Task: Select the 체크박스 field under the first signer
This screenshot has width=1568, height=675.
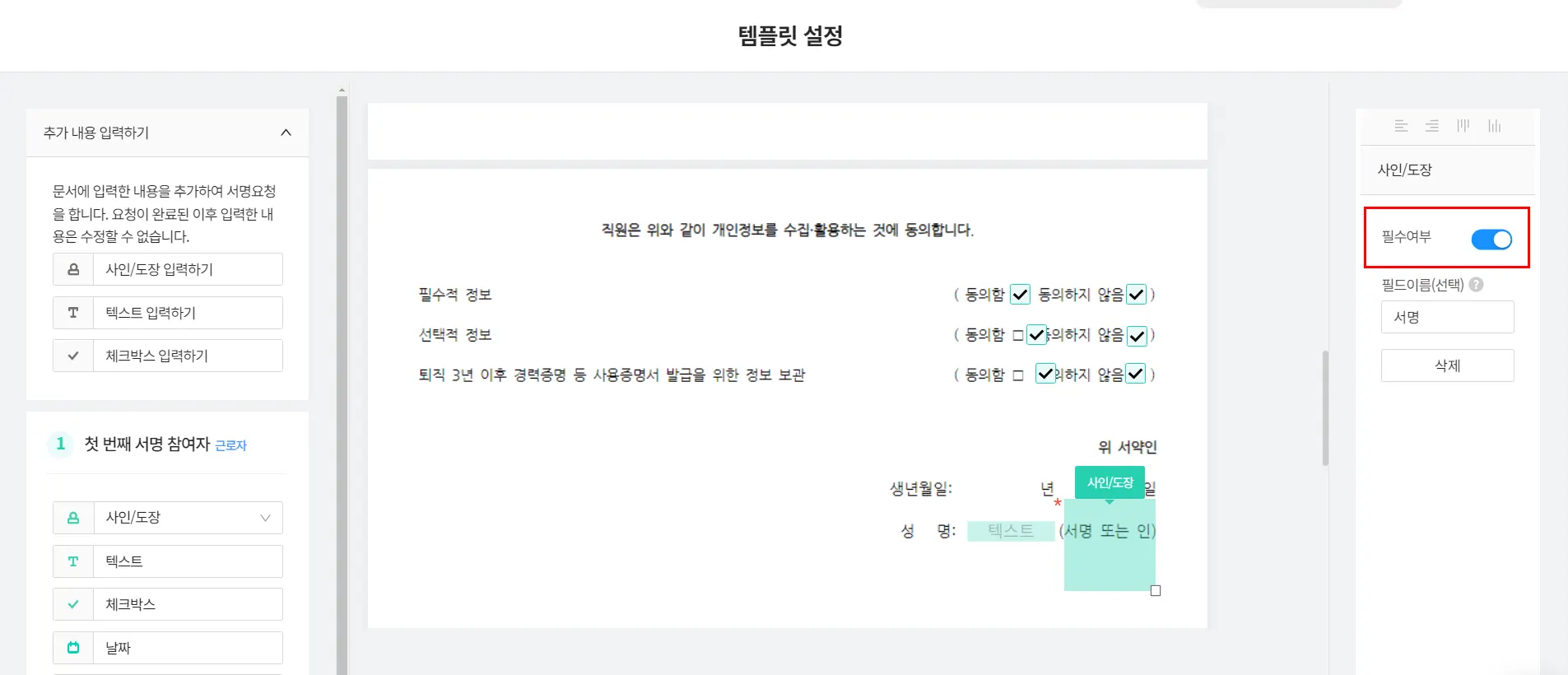Action: pyautogui.click(x=168, y=604)
